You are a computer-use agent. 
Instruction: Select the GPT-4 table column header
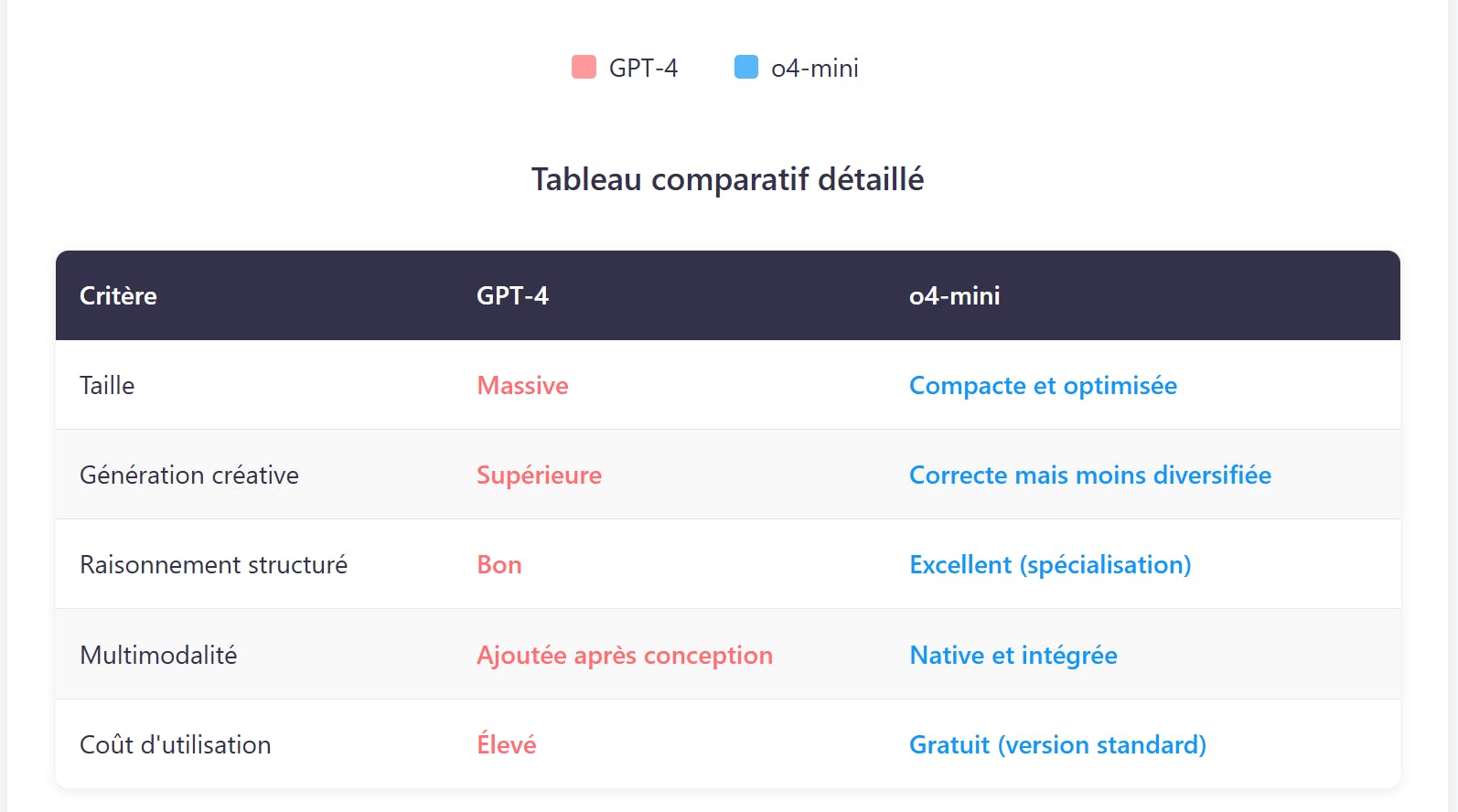512,296
